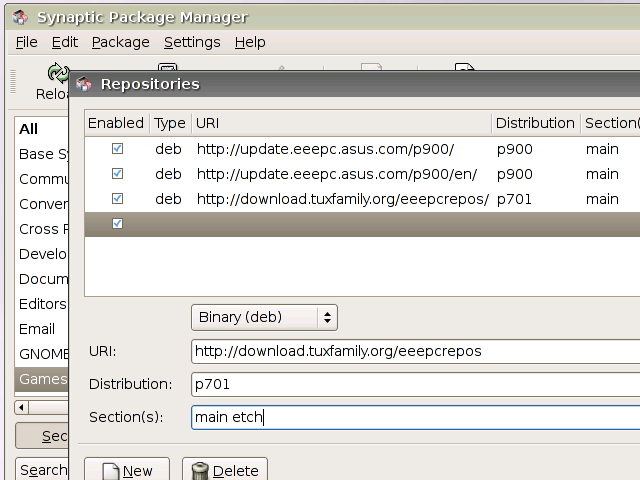Click the Sections button in Synaptic sidebar
This screenshot has height=480, width=640.
pos(42,436)
